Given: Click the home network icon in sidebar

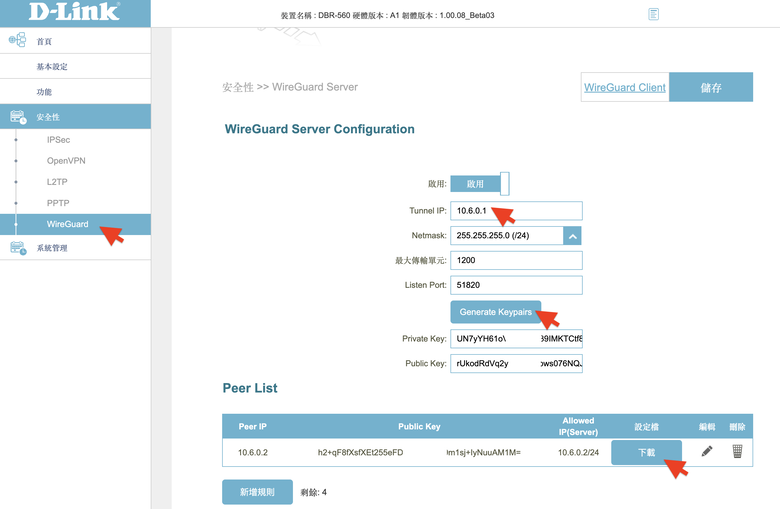Looking at the screenshot, I should 17,40.
